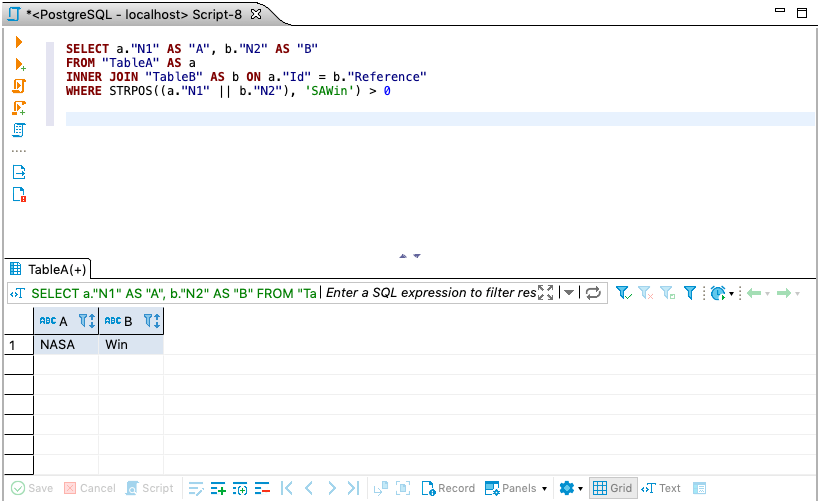Go forward with the green right arrow
The width and height of the screenshot is (818, 501).
(x=784, y=293)
